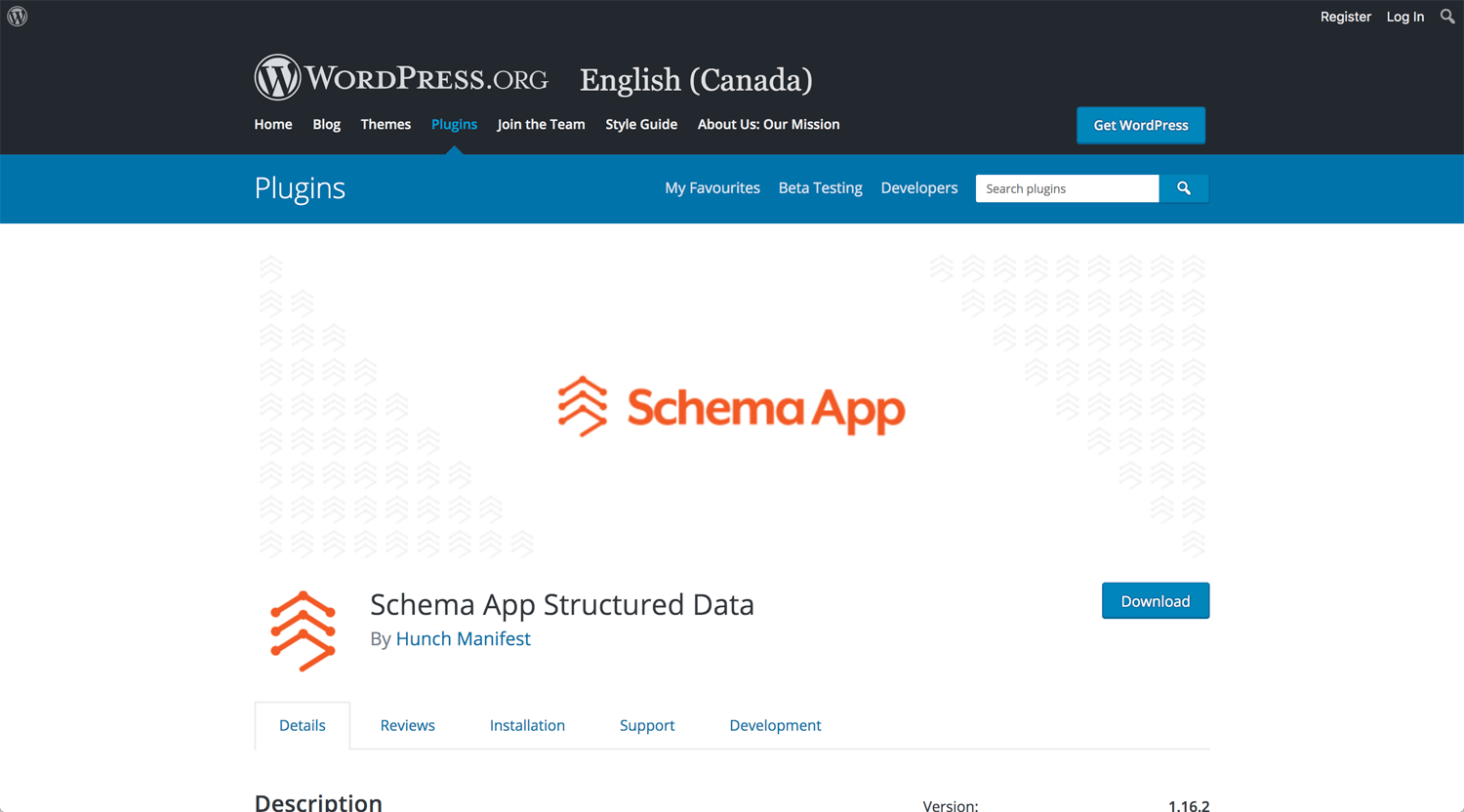Open the Hunch Manifest author link
Image resolution: width=1464 pixels, height=812 pixels.
tap(463, 638)
